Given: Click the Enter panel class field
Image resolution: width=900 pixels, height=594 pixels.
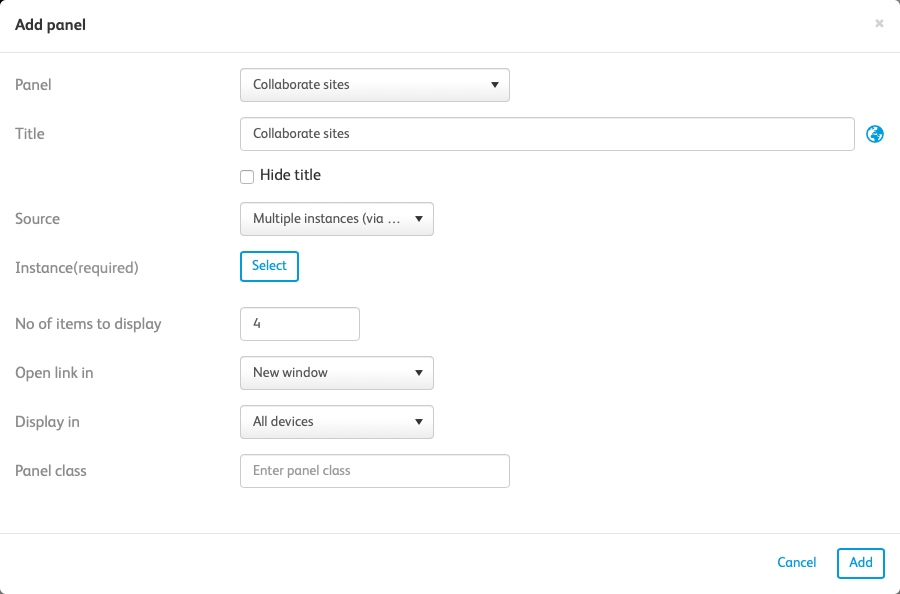Looking at the screenshot, I should (x=375, y=471).
